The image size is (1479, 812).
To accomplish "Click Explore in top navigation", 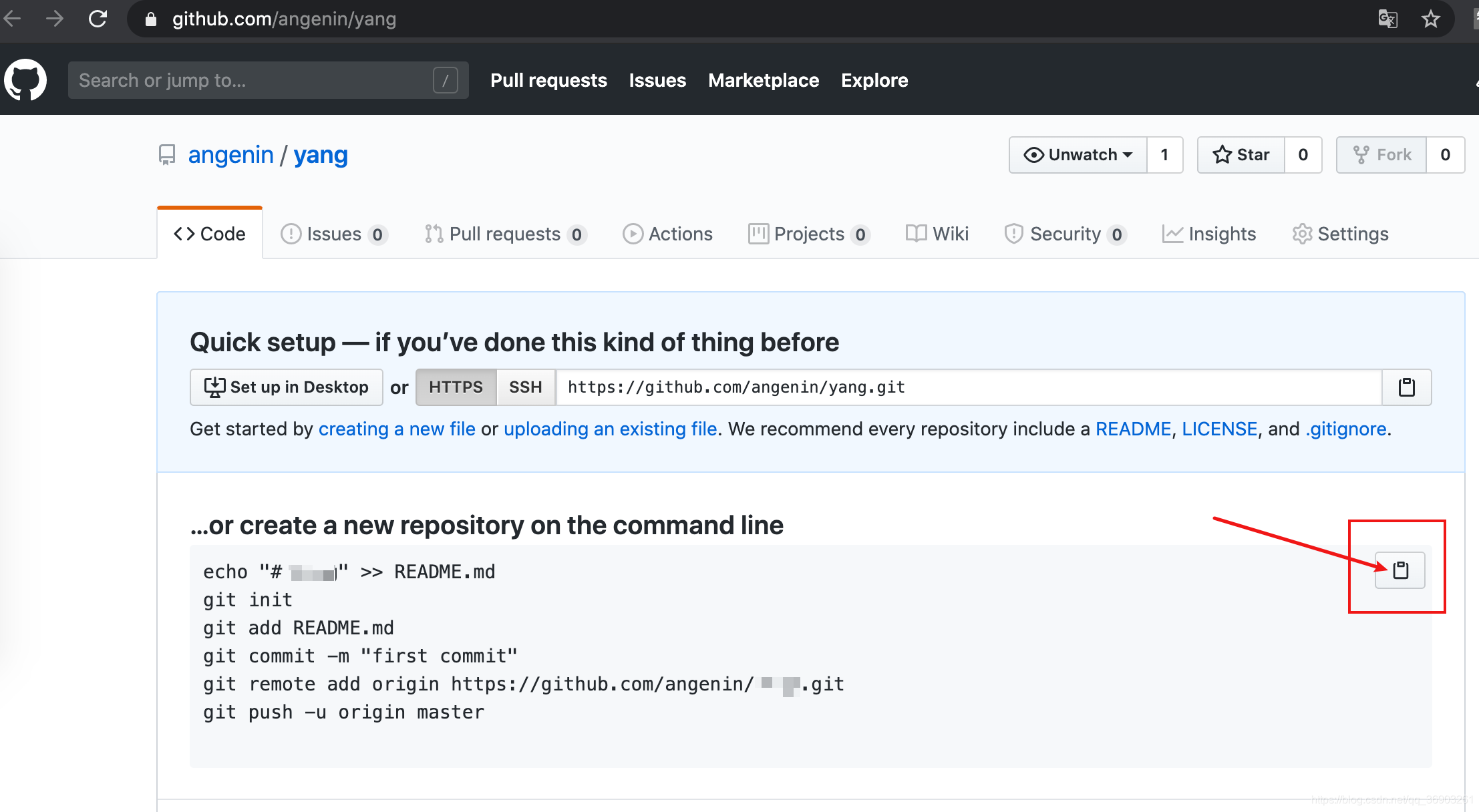I will coord(875,80).
